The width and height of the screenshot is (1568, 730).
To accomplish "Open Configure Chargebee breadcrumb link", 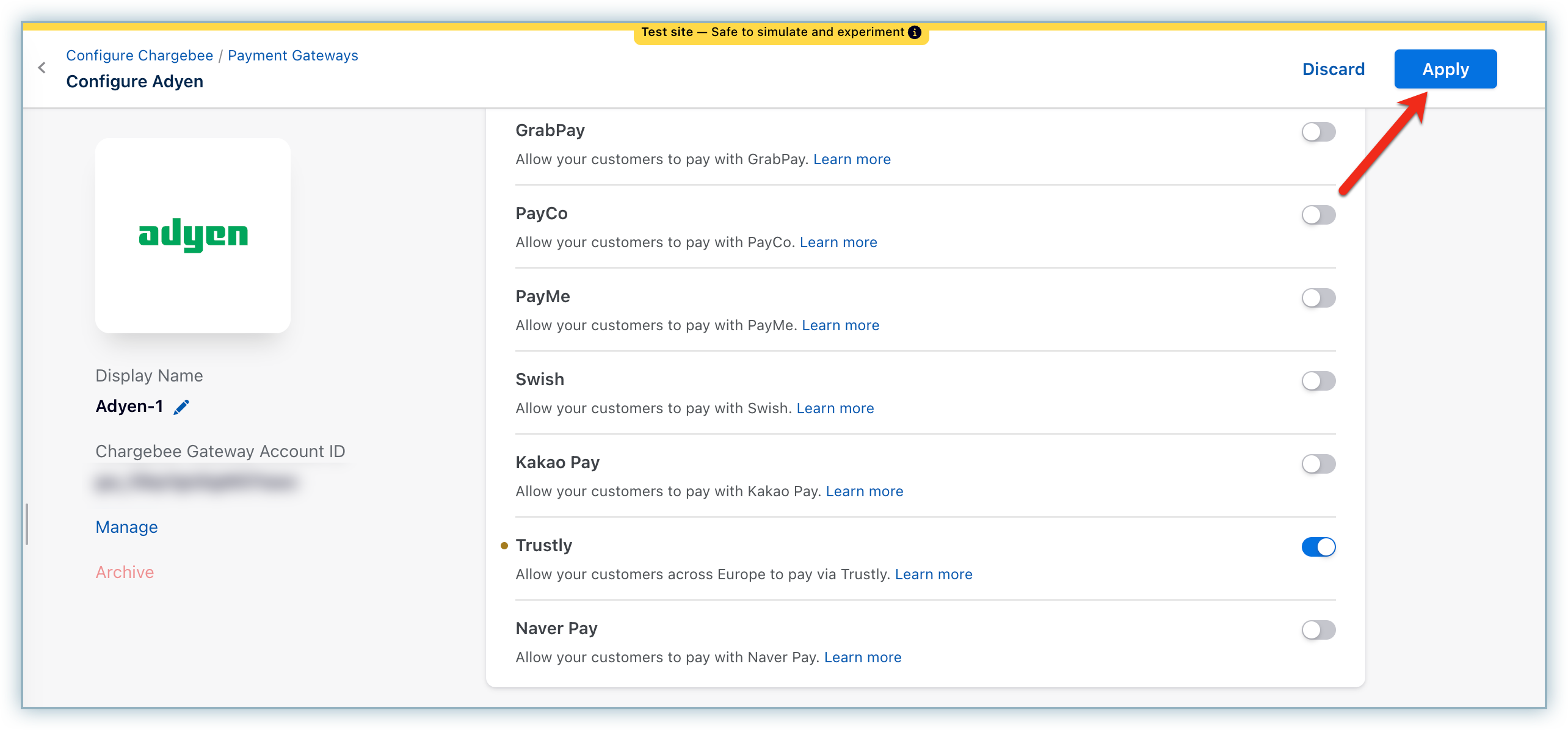I will tap(140, 56).
